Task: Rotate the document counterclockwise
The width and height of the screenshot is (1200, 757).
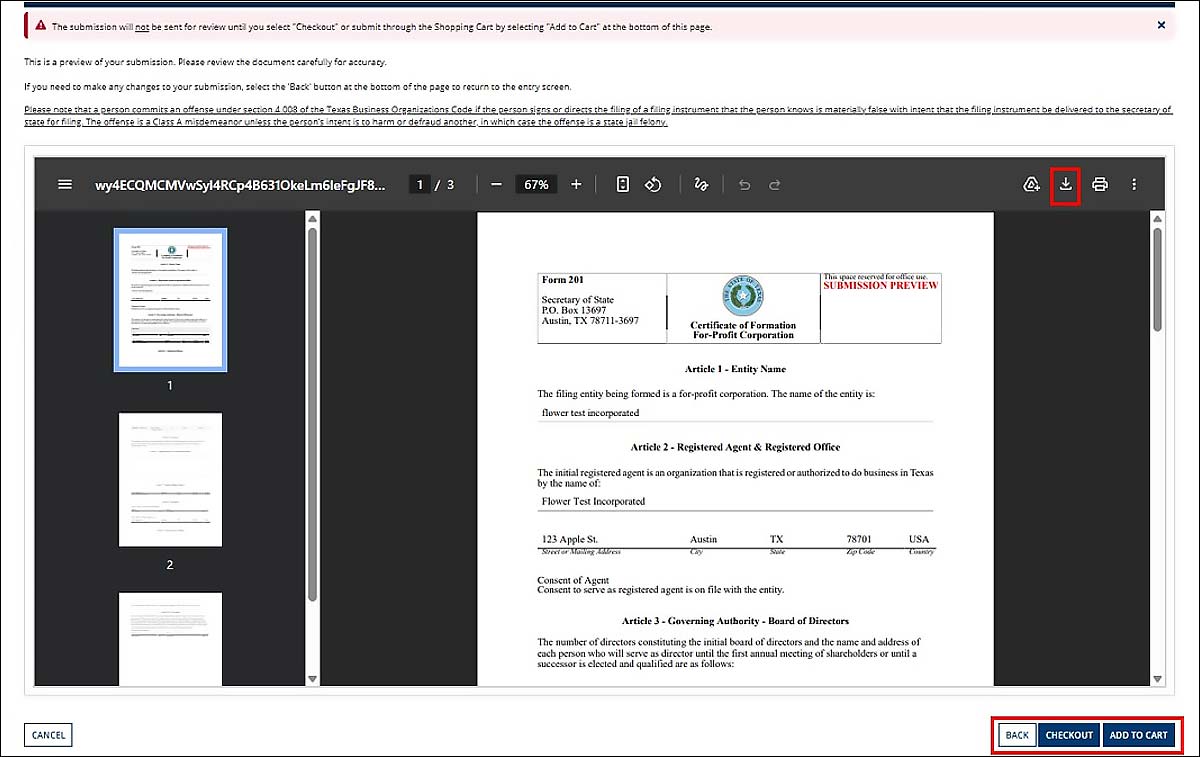Action: (x=653, y=185)
